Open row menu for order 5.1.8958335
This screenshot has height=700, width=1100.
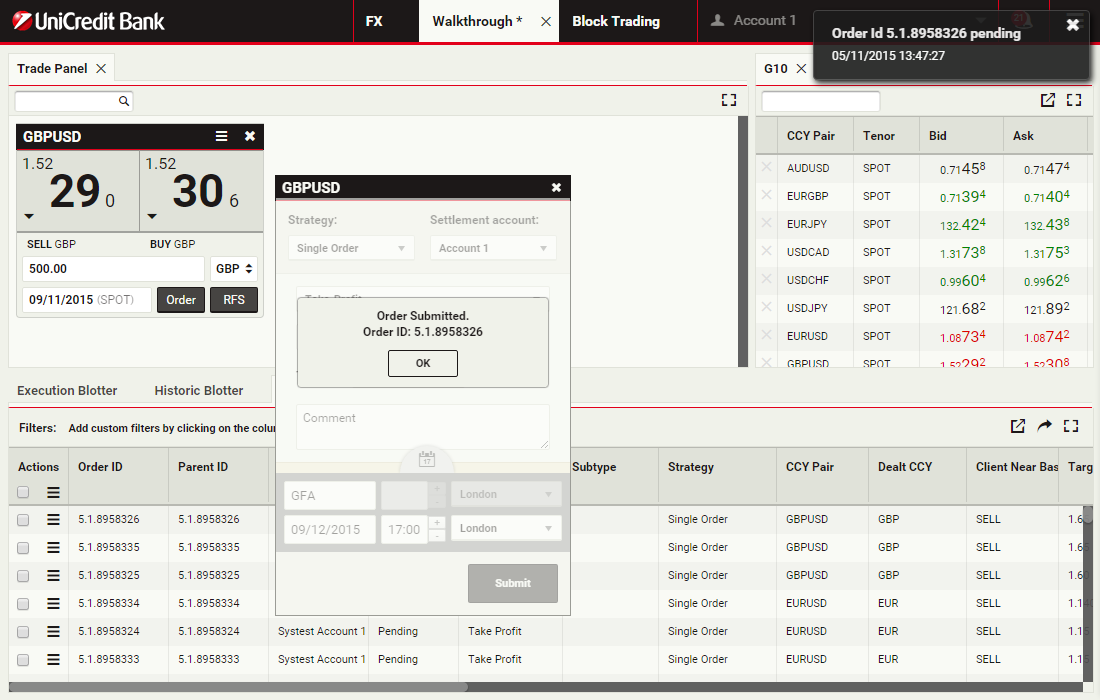pos(53,547)
